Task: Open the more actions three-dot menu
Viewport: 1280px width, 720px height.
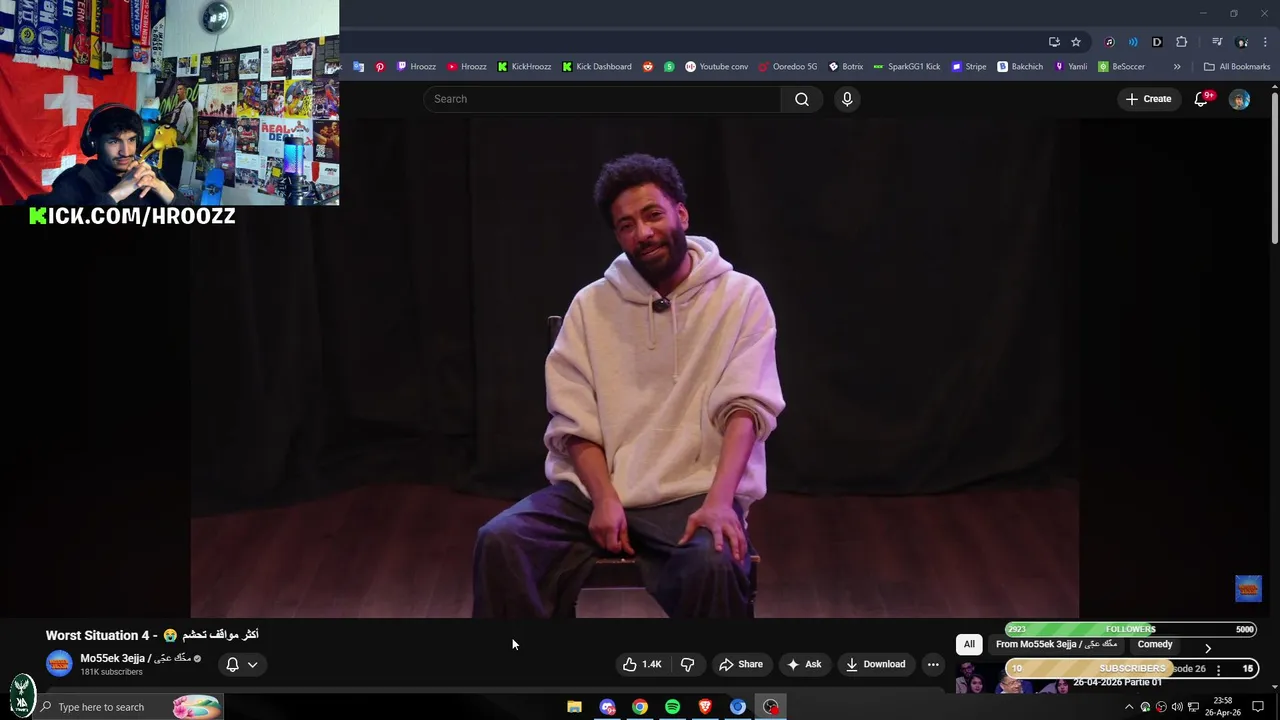Action: point(933,664)
